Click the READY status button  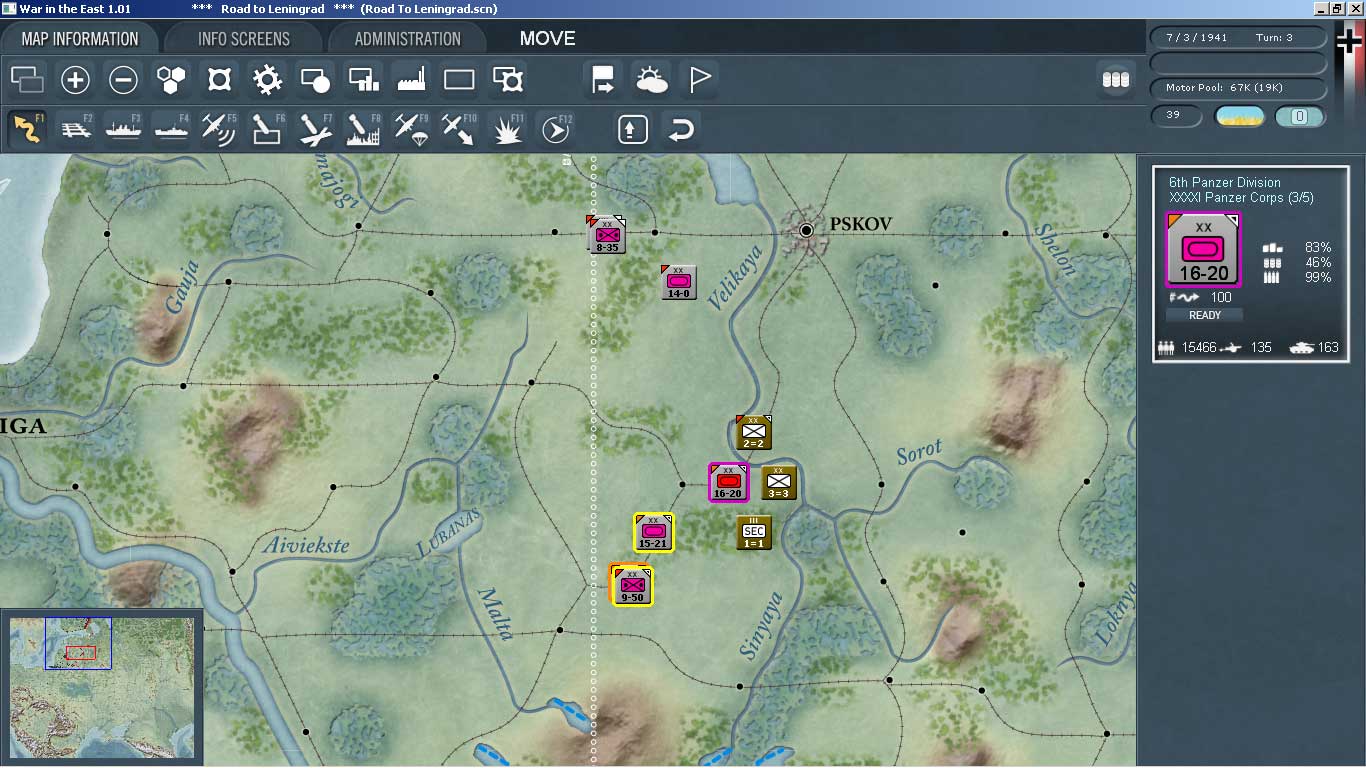click(x=1205, y=315)
